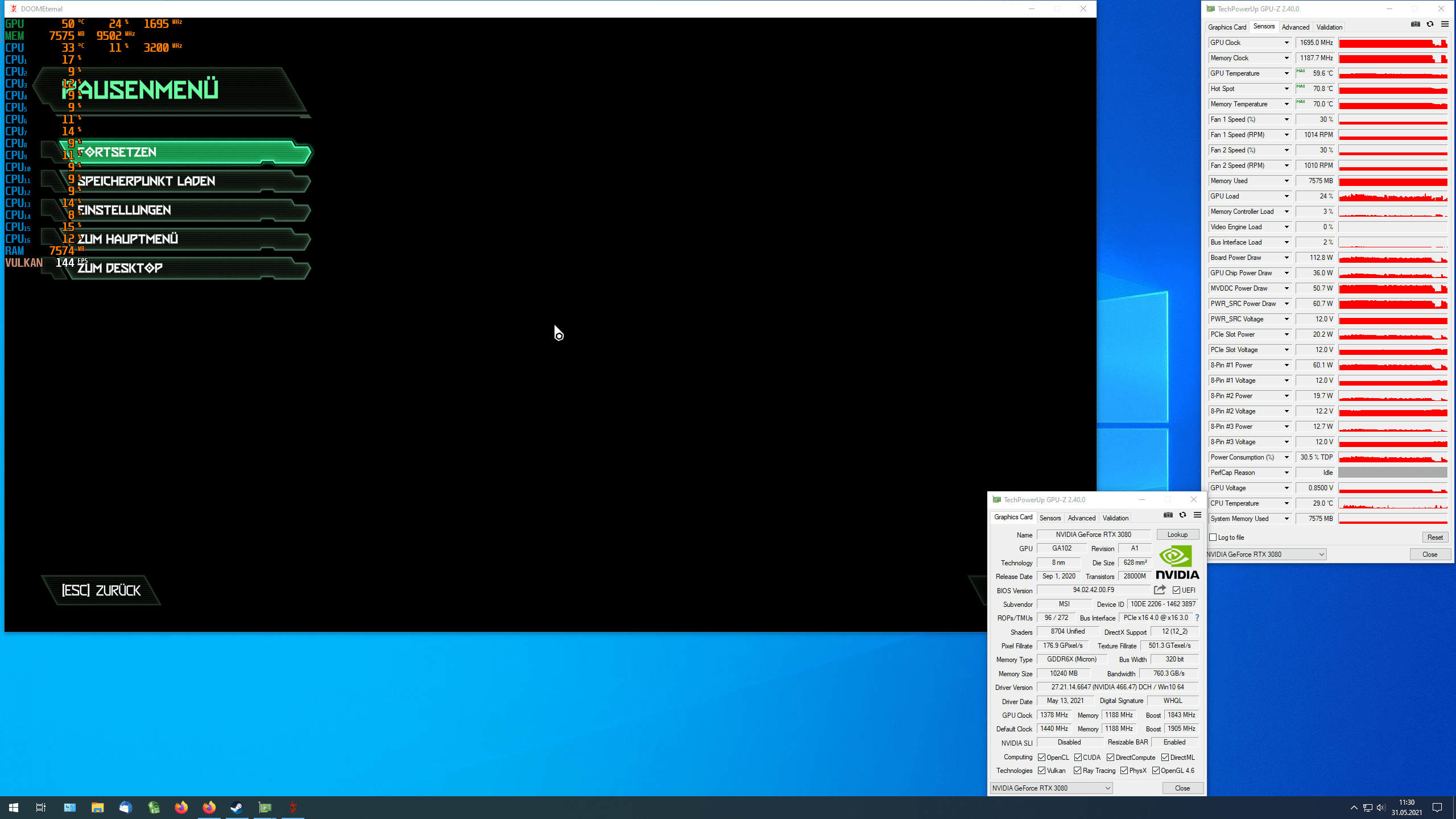Switch to Advanced tab in Sensors GPU-Z window
The image size is (1456, 819).
coord(1296,27)
